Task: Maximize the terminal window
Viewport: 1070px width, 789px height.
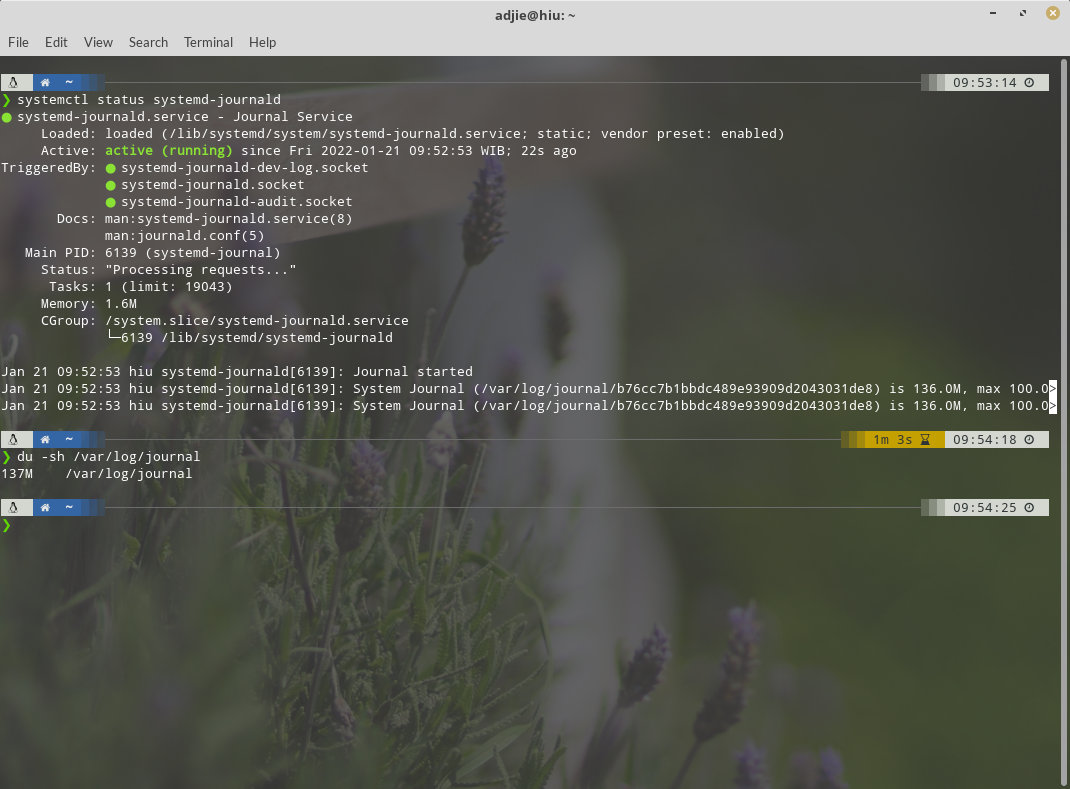Action: 1023,14
